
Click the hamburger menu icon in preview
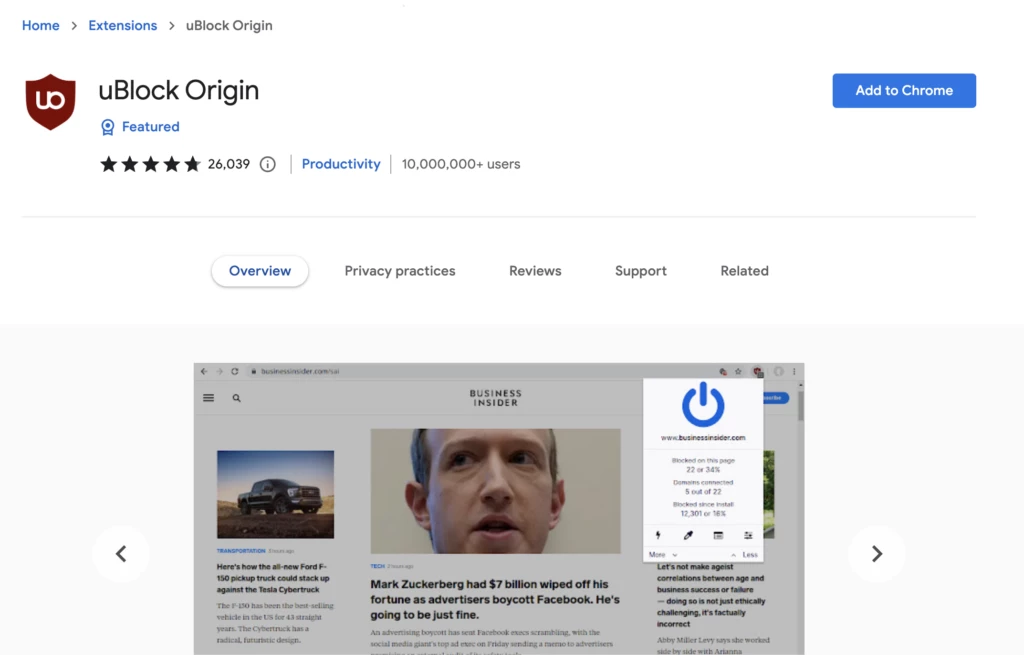[x=208, y=398]
